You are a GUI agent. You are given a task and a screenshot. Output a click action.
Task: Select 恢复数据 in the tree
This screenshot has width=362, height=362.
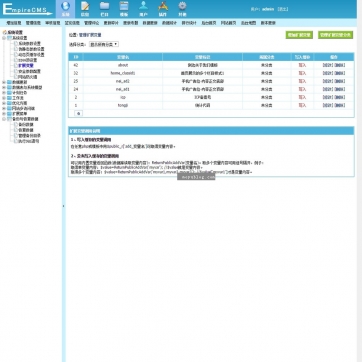coord(26,130)
